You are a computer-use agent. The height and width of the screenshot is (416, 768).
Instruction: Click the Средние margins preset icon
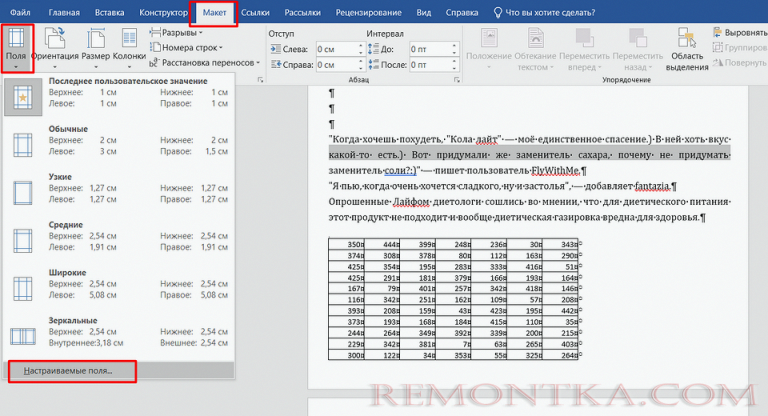pyautogui.click(x=23, y=241)
